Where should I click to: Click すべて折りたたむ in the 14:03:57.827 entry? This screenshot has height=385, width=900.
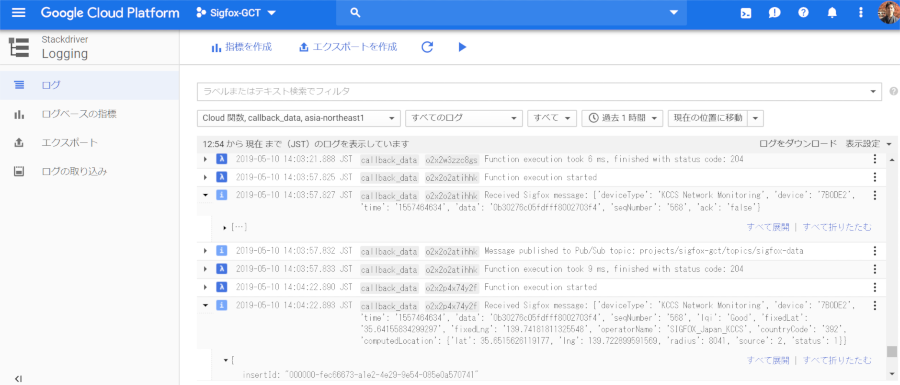[x=837, y=227]
